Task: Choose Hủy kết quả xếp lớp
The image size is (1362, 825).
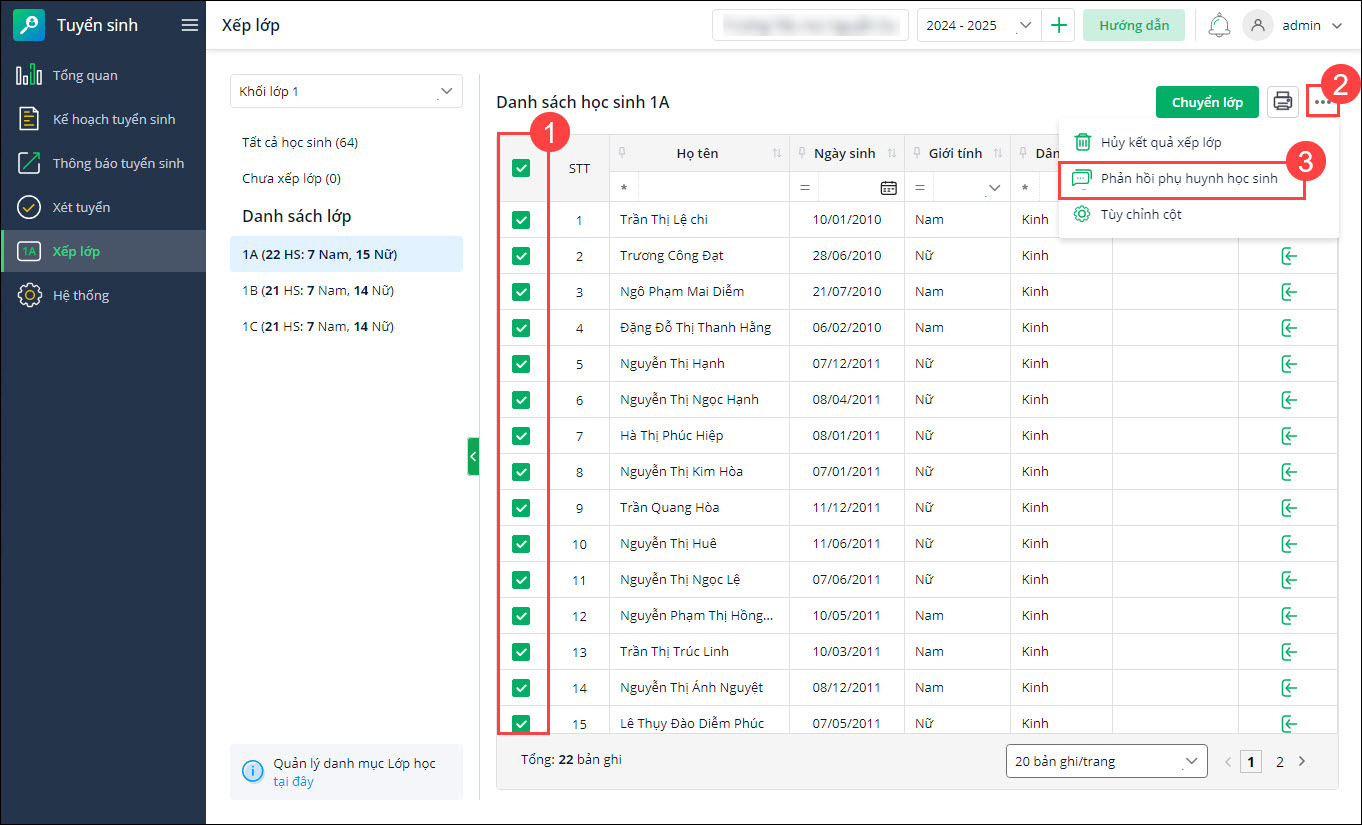Action: (1198, 142)
